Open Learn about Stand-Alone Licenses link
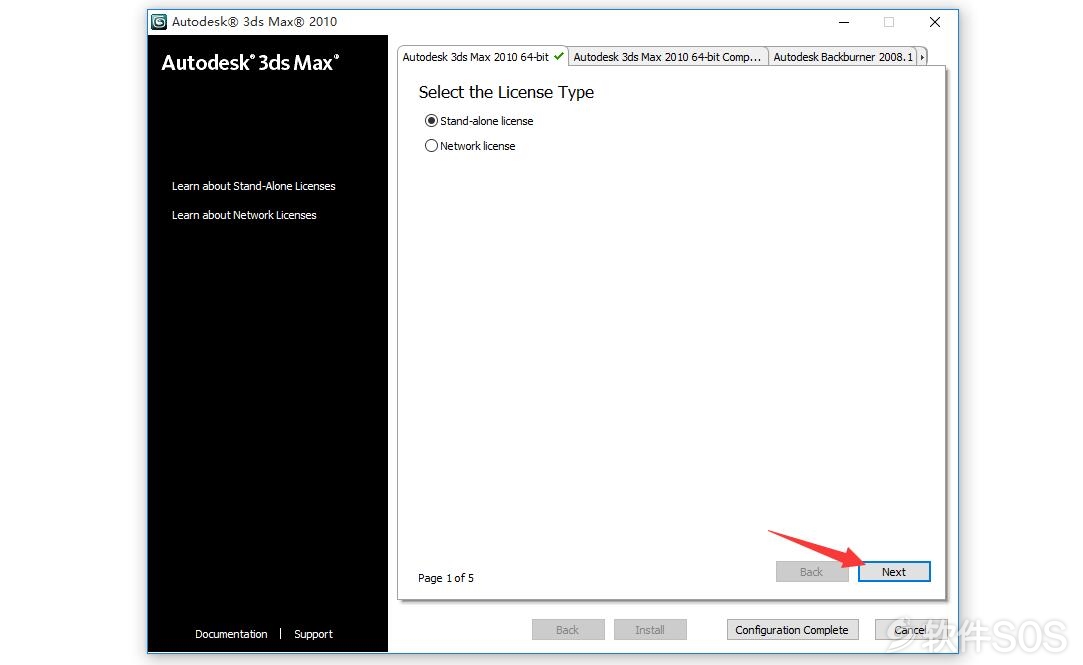This screenshot has width=1083, height=665. tap(253, 186)
